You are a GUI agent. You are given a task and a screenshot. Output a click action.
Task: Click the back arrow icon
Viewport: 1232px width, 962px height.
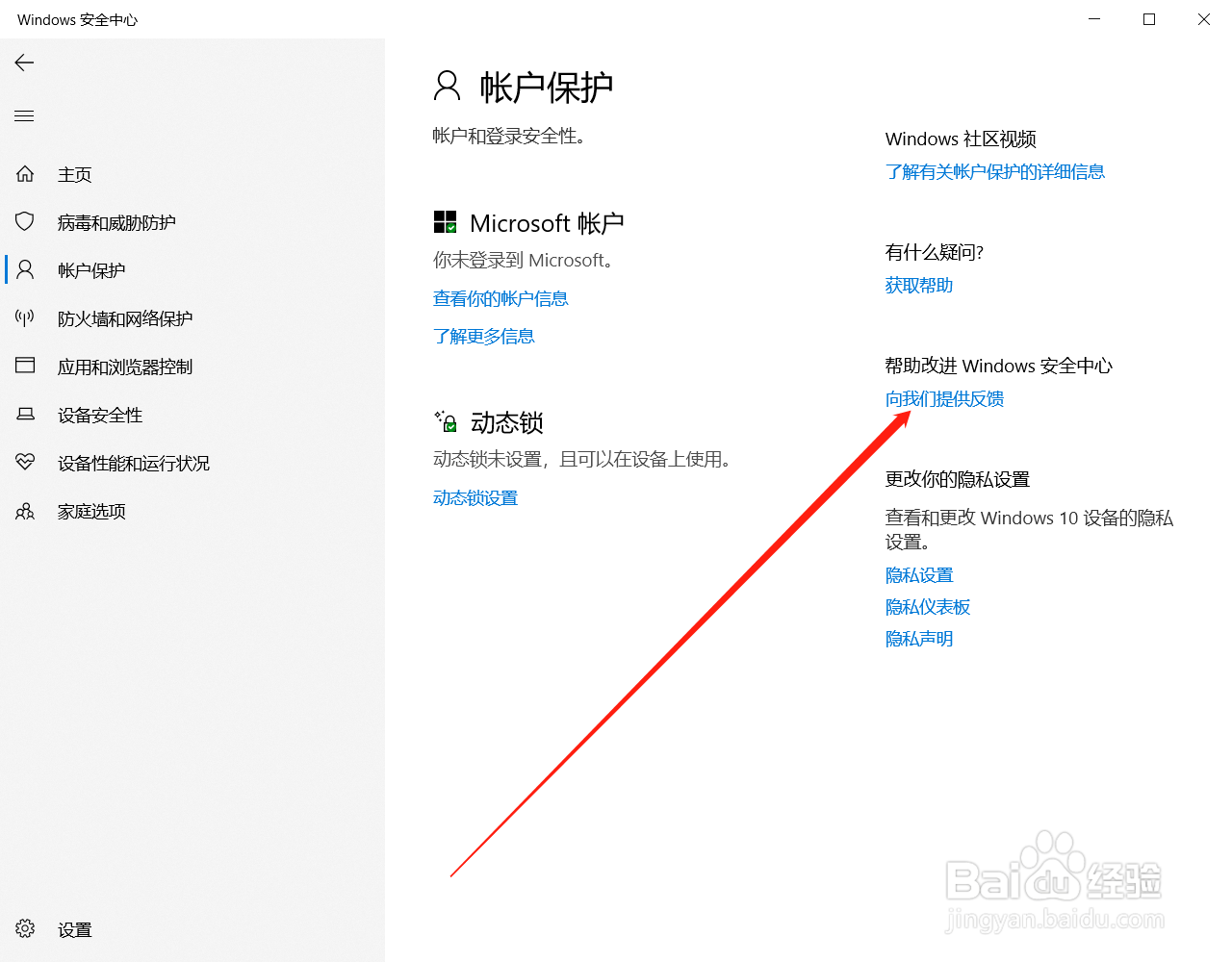click(x=25, y=63)
